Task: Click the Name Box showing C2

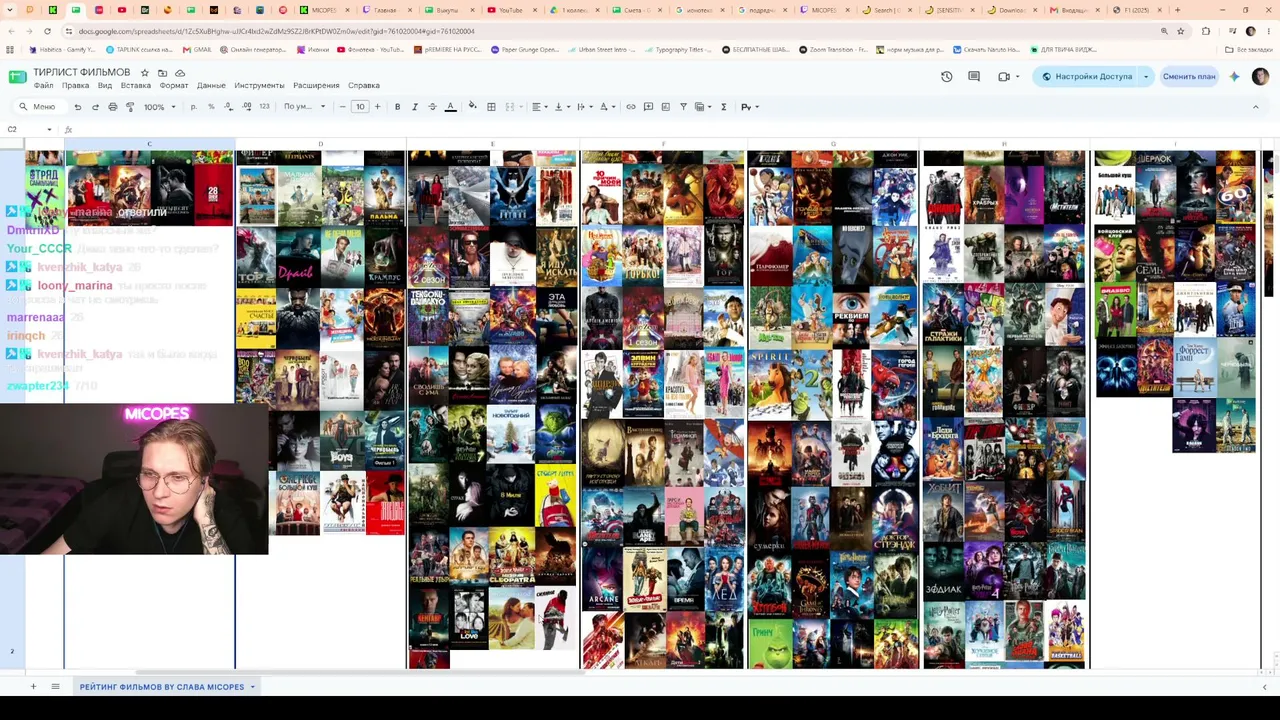Action: 30,129
